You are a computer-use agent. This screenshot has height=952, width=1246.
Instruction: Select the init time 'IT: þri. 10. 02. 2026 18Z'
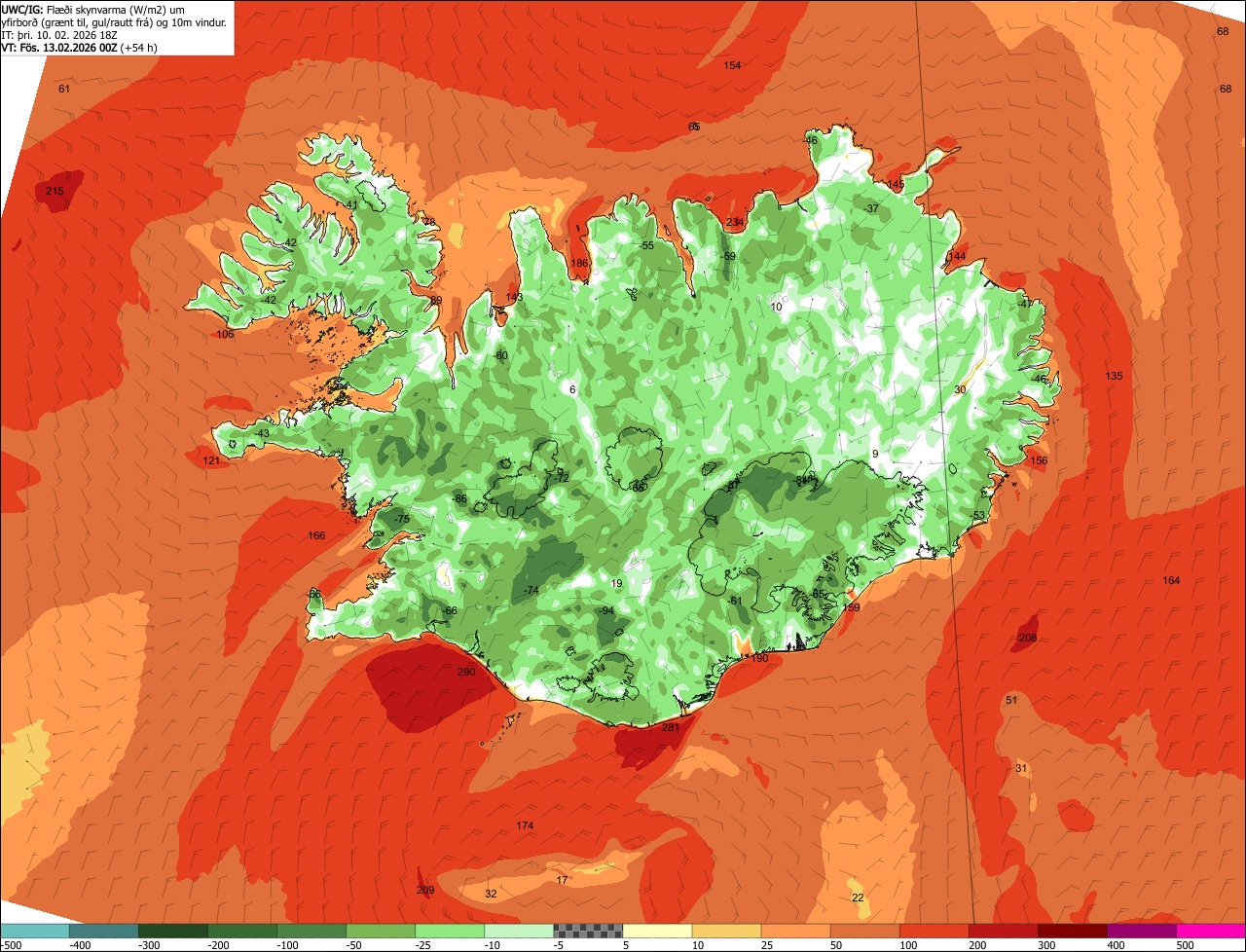click(61, 35)
